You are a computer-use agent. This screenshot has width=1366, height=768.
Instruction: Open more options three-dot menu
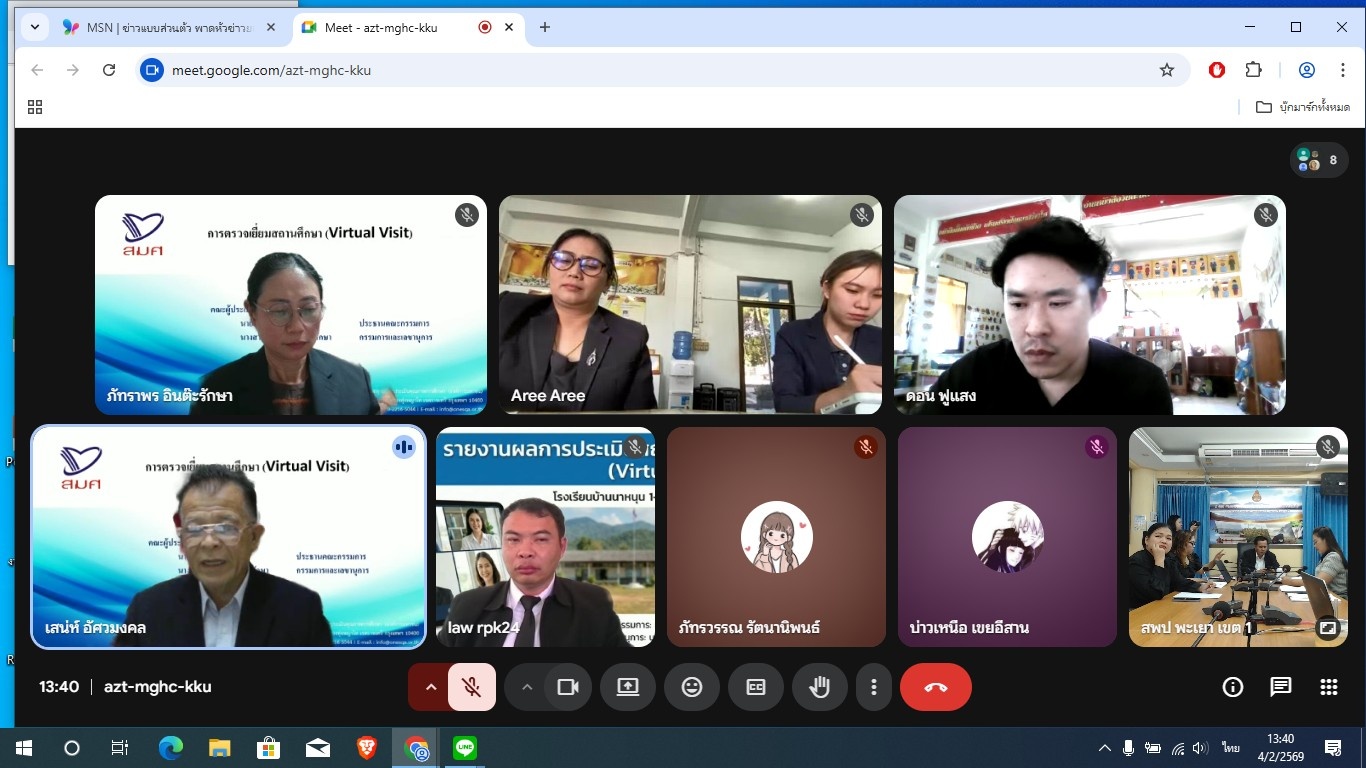click(x=873, y=687)
